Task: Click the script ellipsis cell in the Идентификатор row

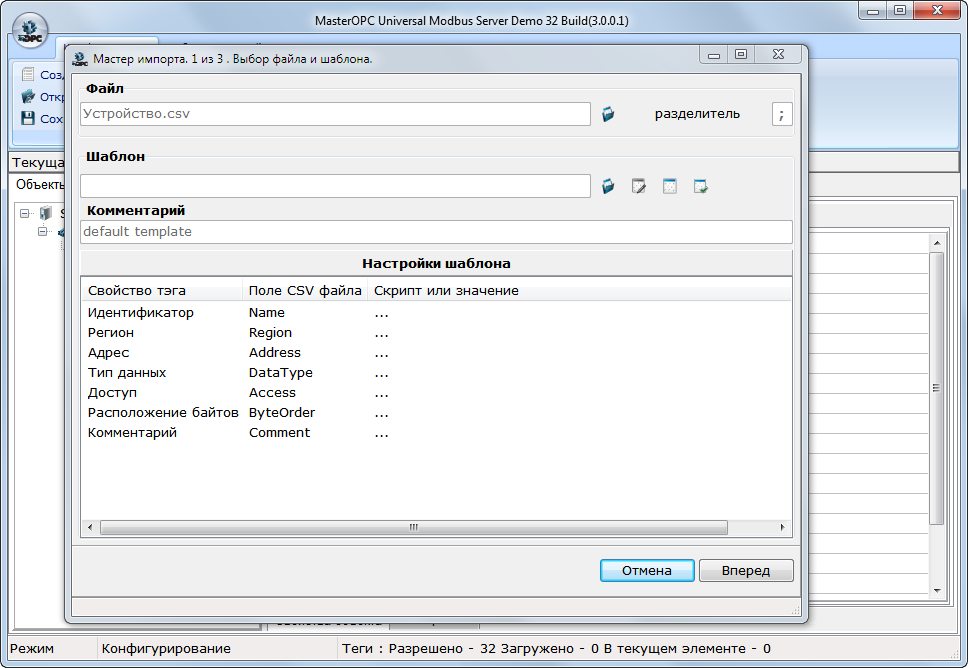Action: tap(382, 314)
